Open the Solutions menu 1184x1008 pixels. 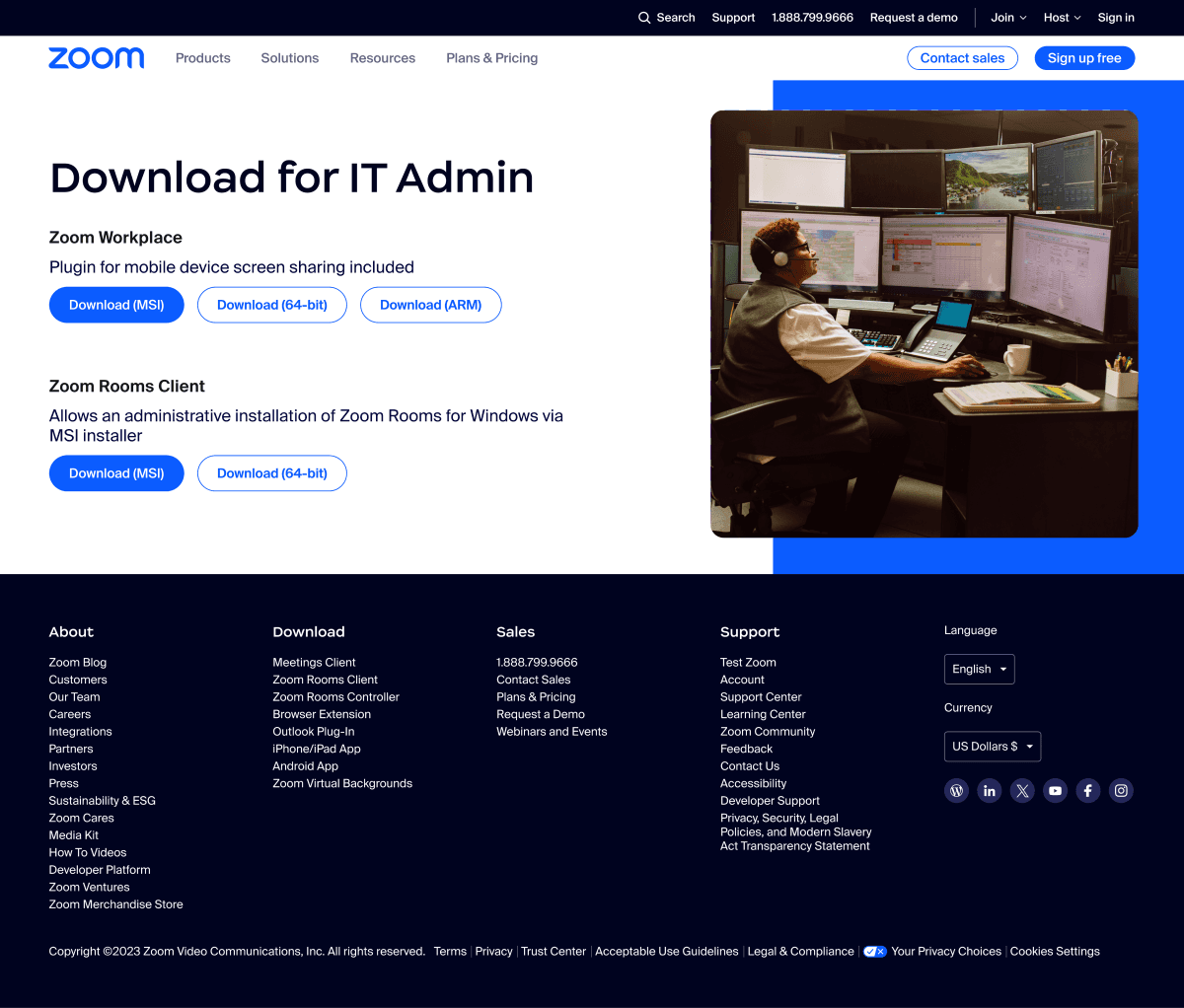coord(290,58)
